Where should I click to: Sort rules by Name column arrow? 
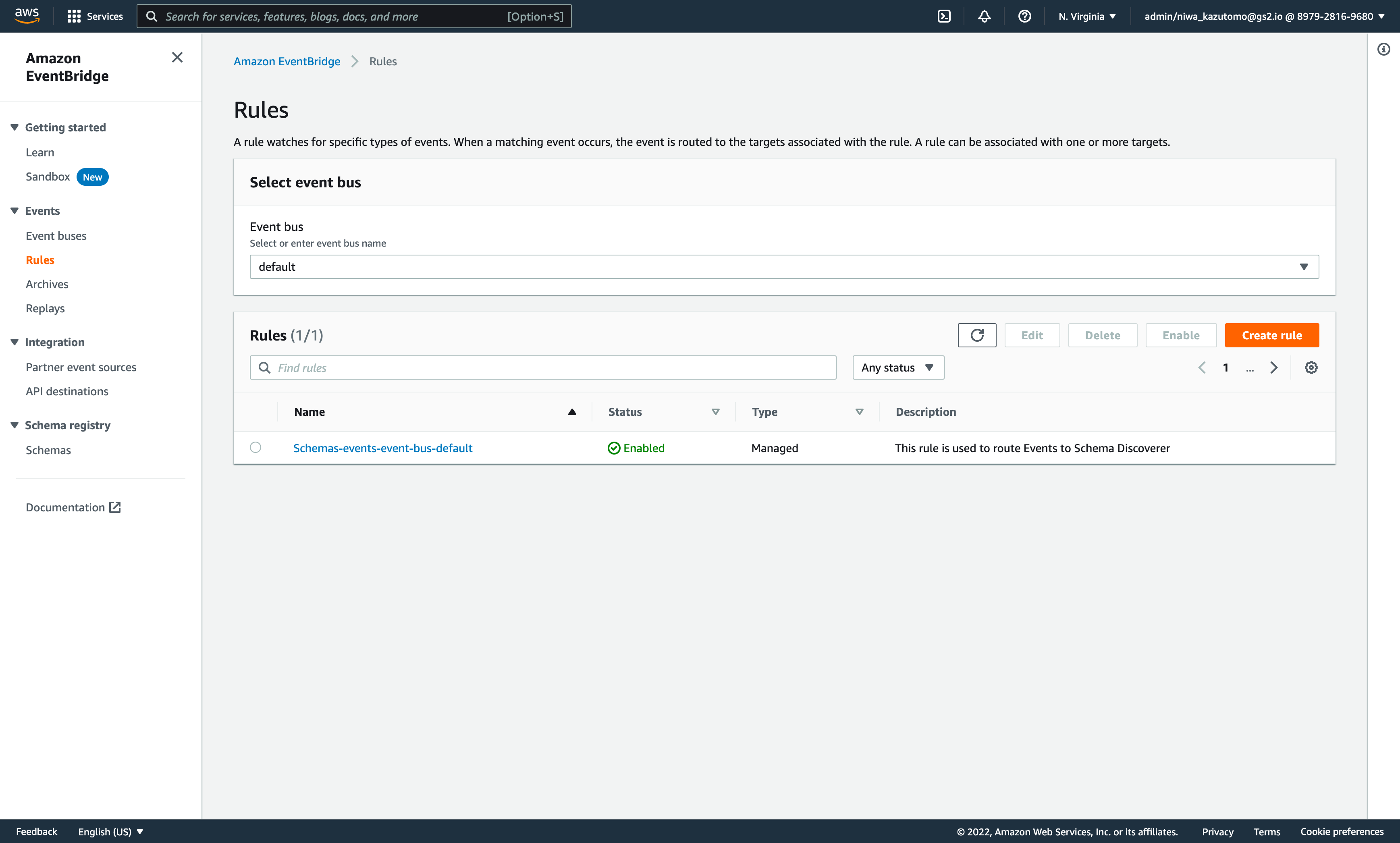click(572, 412)
